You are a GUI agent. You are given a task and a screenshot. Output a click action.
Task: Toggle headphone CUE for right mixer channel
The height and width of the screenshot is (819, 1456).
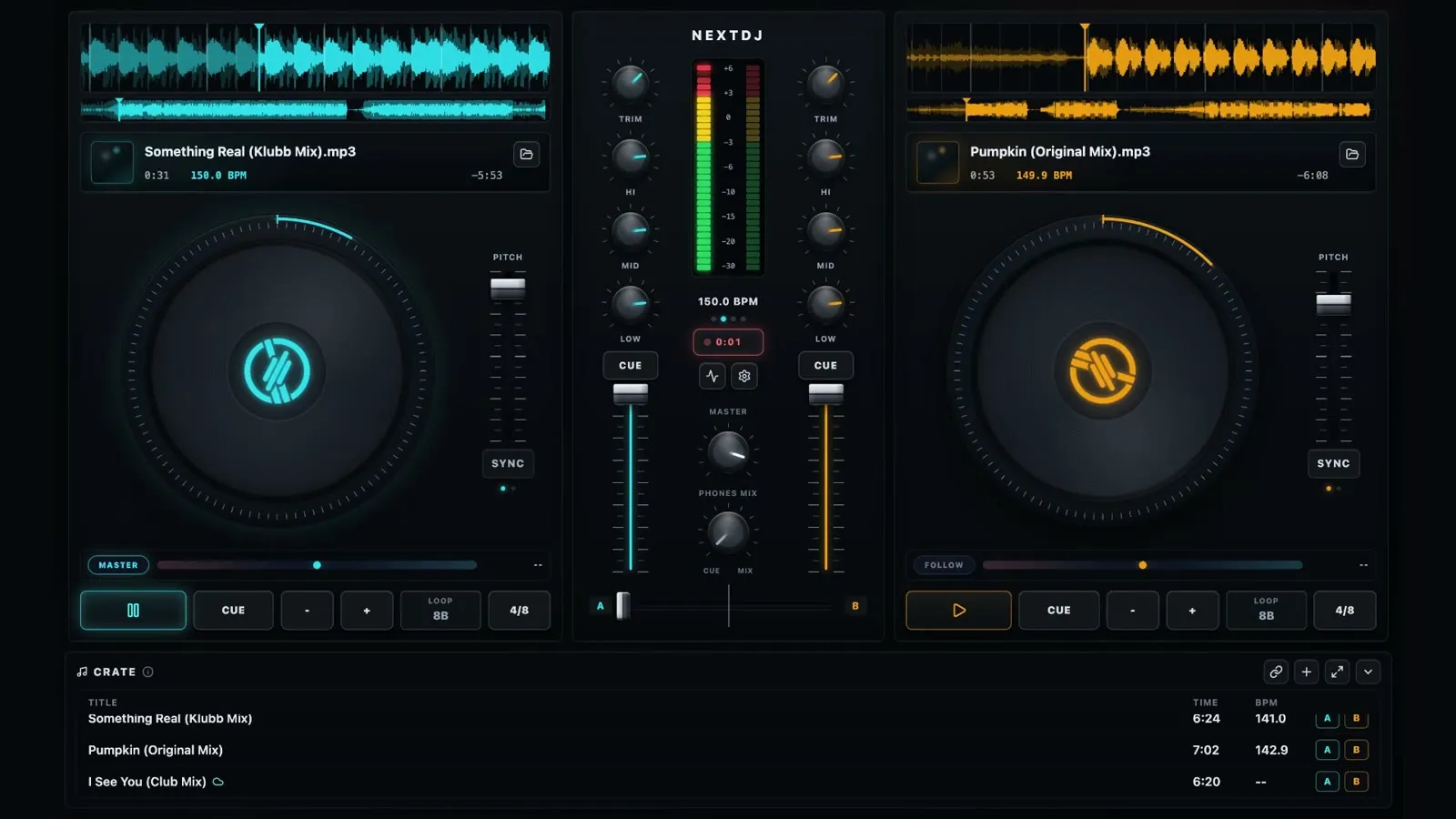(x=825, y=365)
